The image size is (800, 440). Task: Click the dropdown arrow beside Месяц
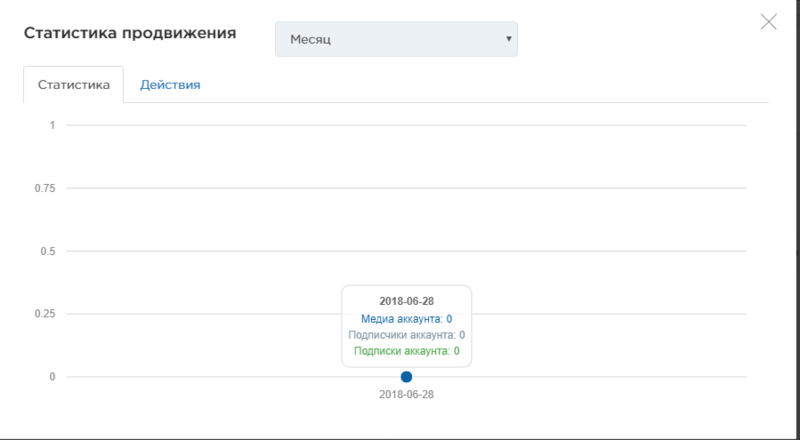pyautogui.click(x=508, y=40)
